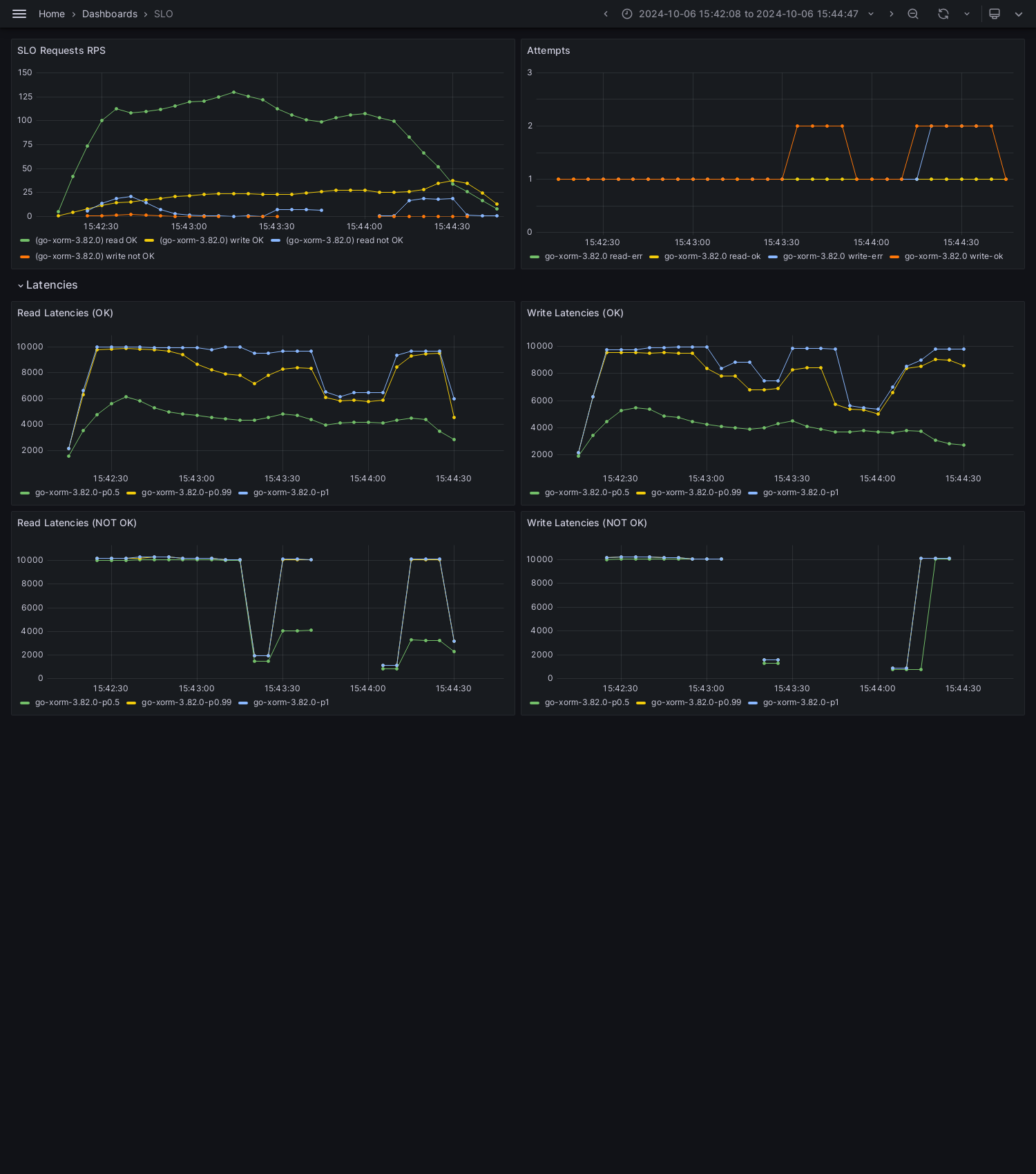Toggle p1 series in Read Latencies (NOT OK)
Screen dimensions: 1036x1174
(x=291, y=702)
